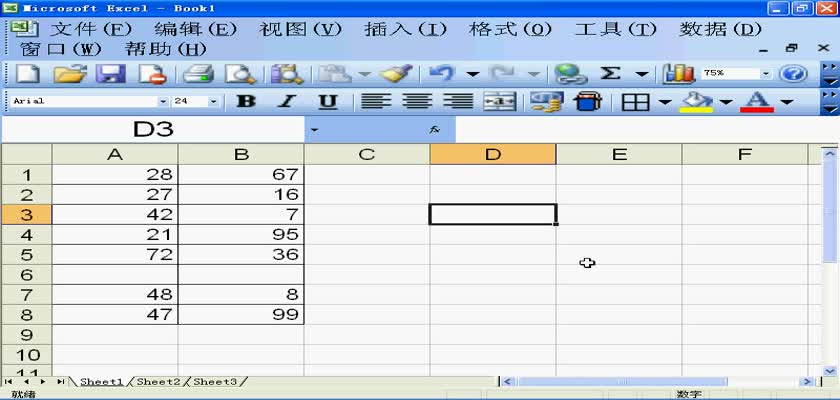This screenshot has height=400, width=840.
Task: Click the Print Preview icon
Action: click(240, 73)
